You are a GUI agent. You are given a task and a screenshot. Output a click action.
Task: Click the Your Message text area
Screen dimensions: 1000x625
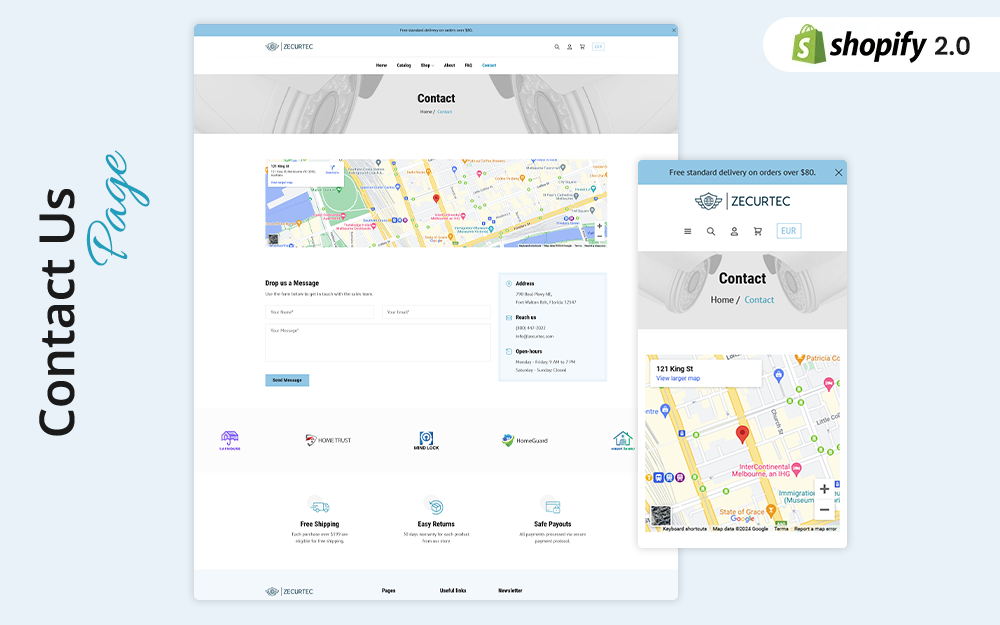(377, 343)
